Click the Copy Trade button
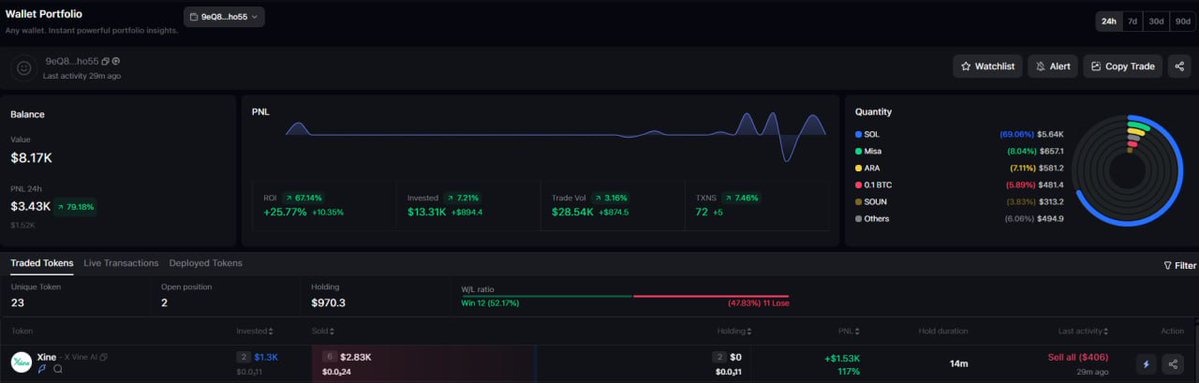1199x383 pixels. pyautogui.click(x=1123, y=67)
